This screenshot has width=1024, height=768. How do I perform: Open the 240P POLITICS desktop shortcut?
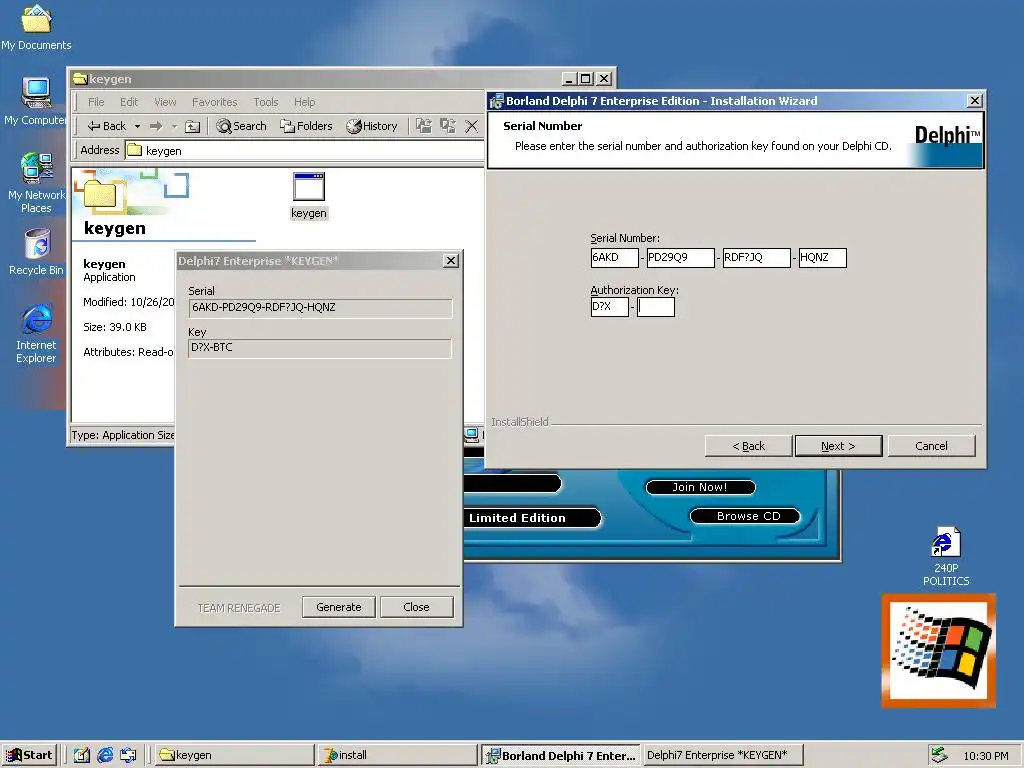[946, 556]
